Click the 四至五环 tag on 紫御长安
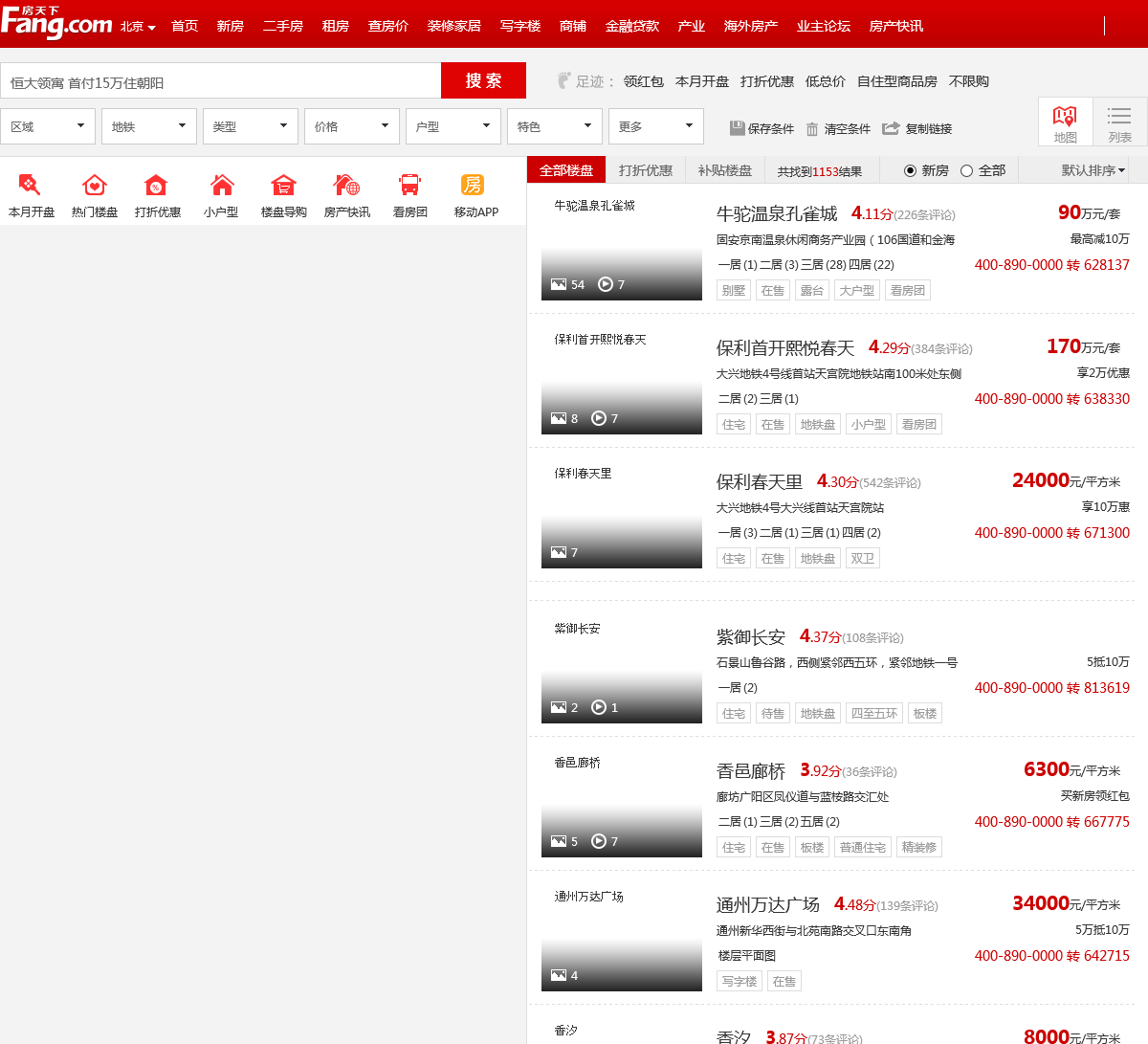Viewport: 1148px width, 1044px height. tap(874, 713)
